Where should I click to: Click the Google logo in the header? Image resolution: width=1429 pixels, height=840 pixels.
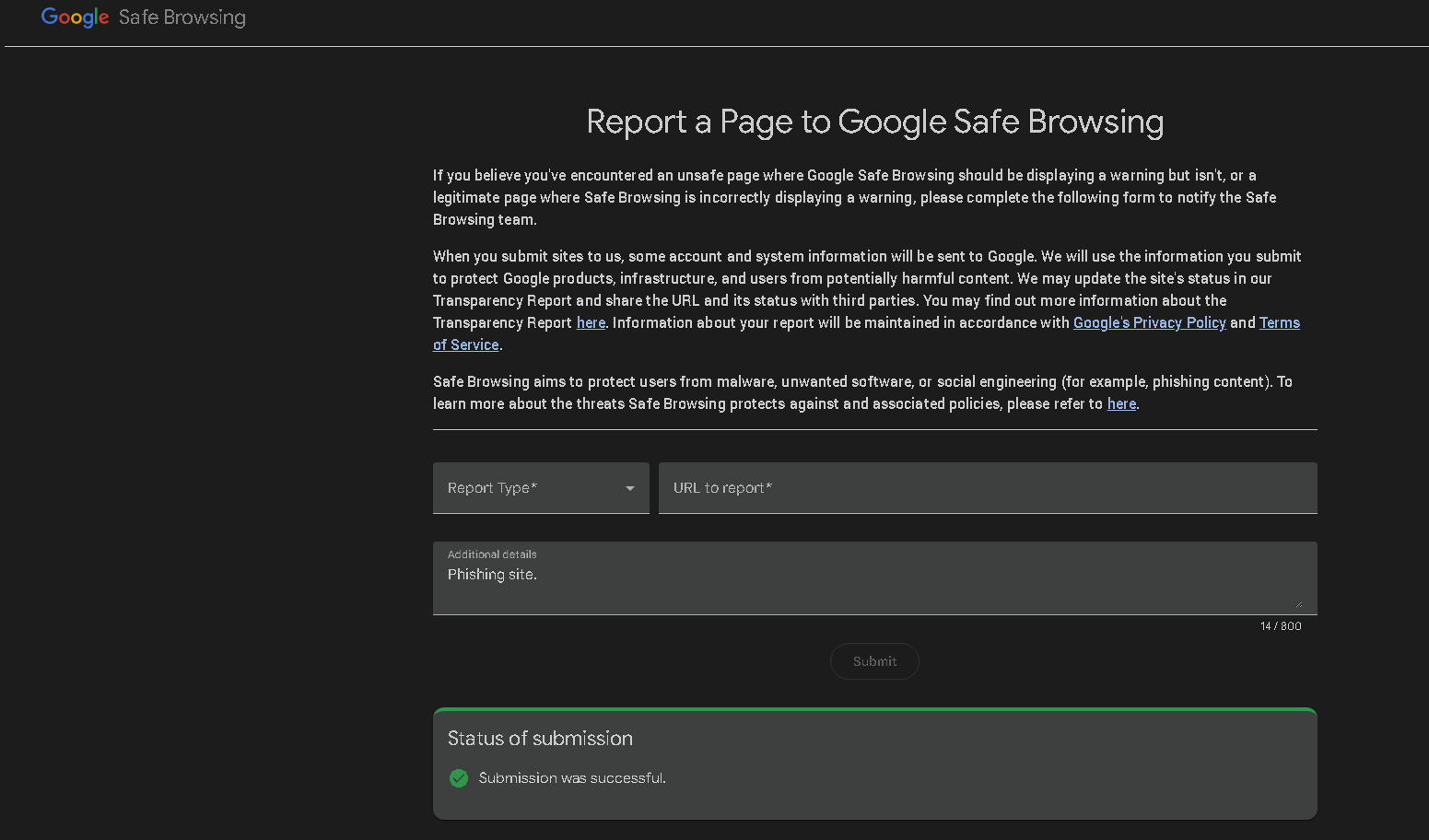76,17
